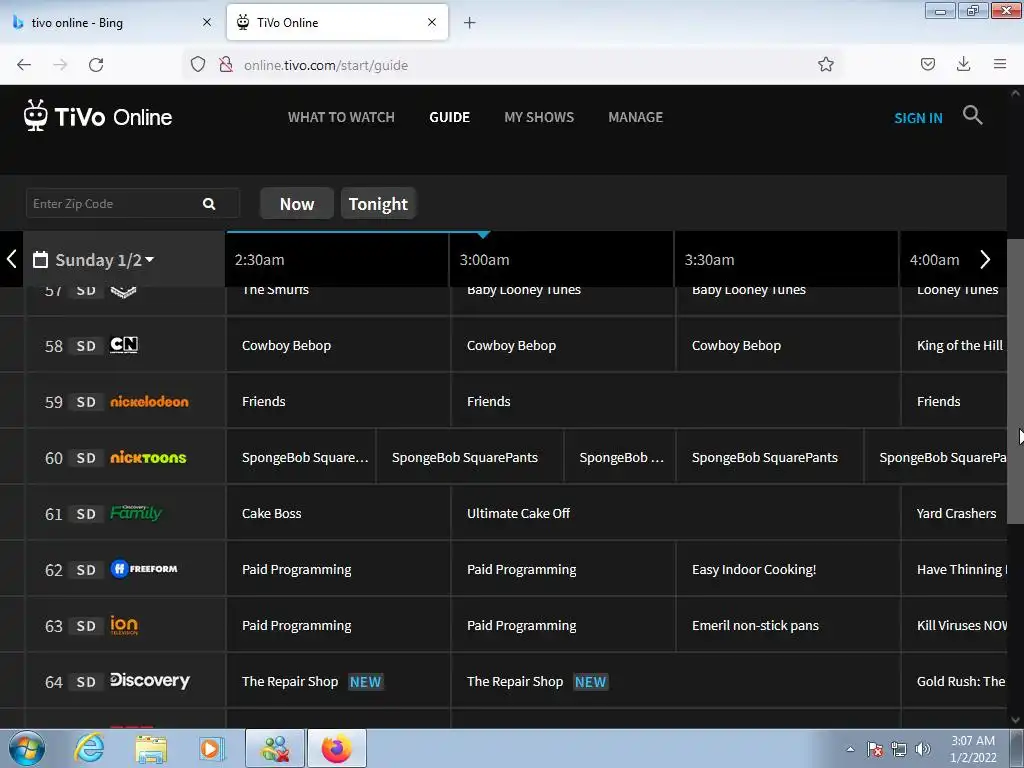Open Windows Media Player from the taskbar
The height and width of the screenshot is (768, 1024).
point(211,748)
